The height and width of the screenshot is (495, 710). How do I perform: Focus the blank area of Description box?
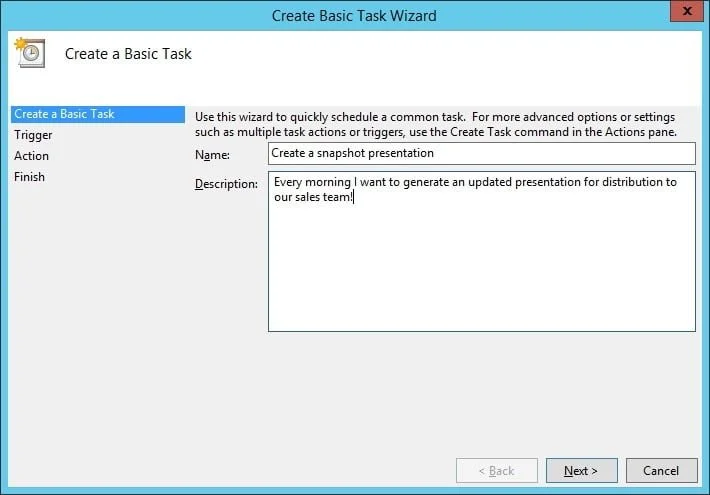[x=480, y=270]
